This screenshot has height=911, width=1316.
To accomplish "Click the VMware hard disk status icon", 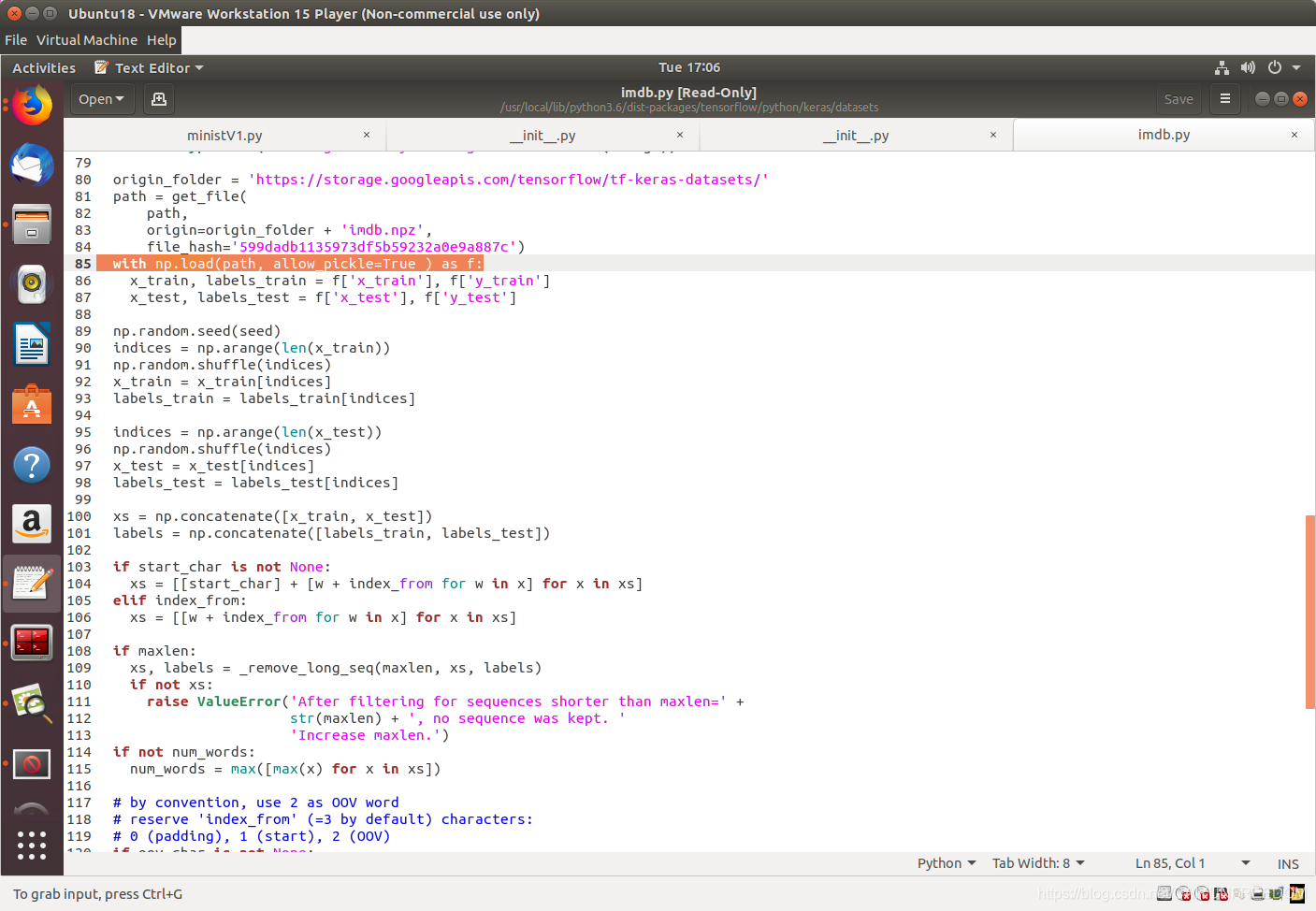I will coord(1164,894).
